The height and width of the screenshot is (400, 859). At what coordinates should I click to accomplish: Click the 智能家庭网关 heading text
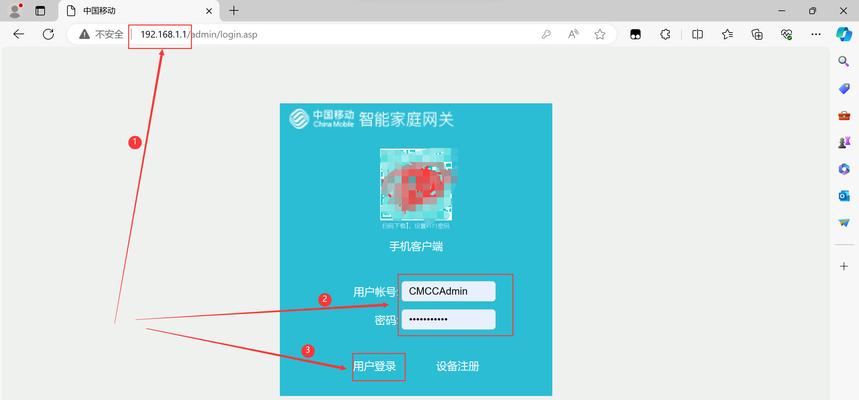(406, 118)
